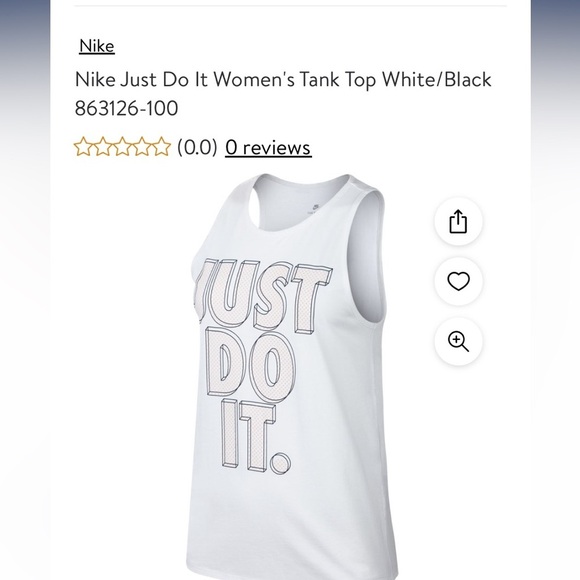Click the Nike label inside the collar
The image size is (580, 580).
(314, 208)
